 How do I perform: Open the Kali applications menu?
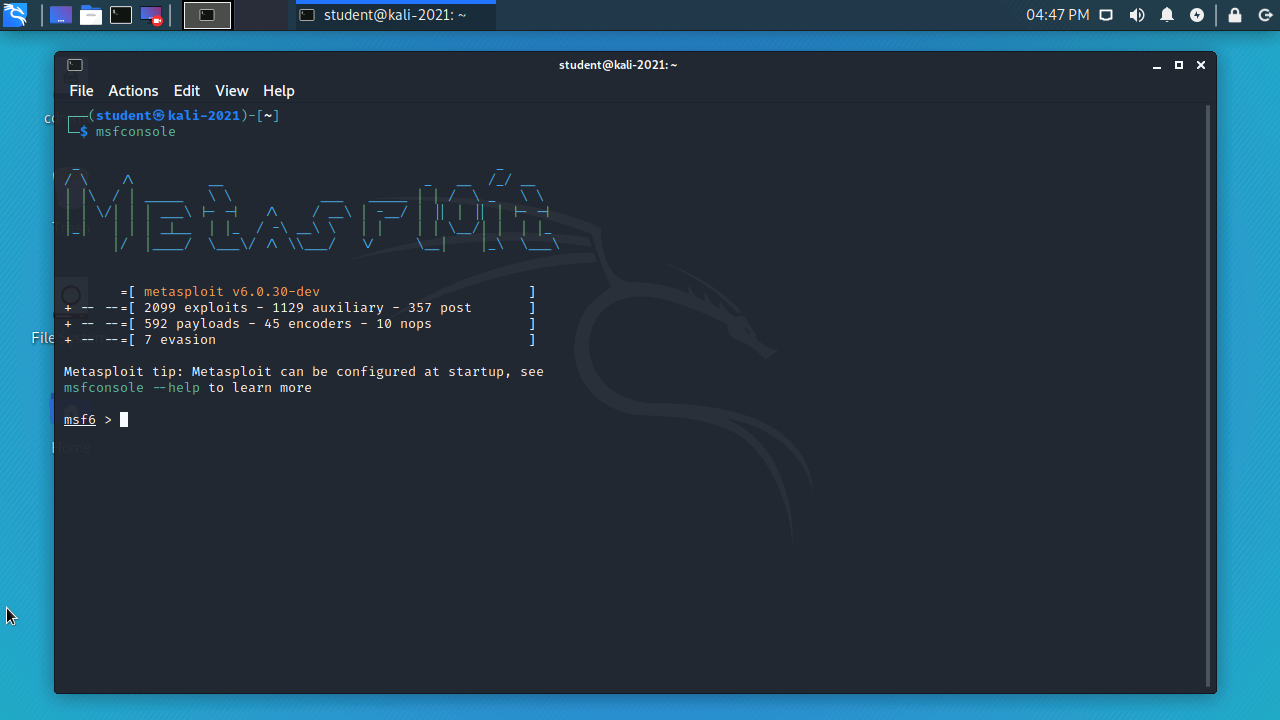pyautogui.click(x=15, y=15)
